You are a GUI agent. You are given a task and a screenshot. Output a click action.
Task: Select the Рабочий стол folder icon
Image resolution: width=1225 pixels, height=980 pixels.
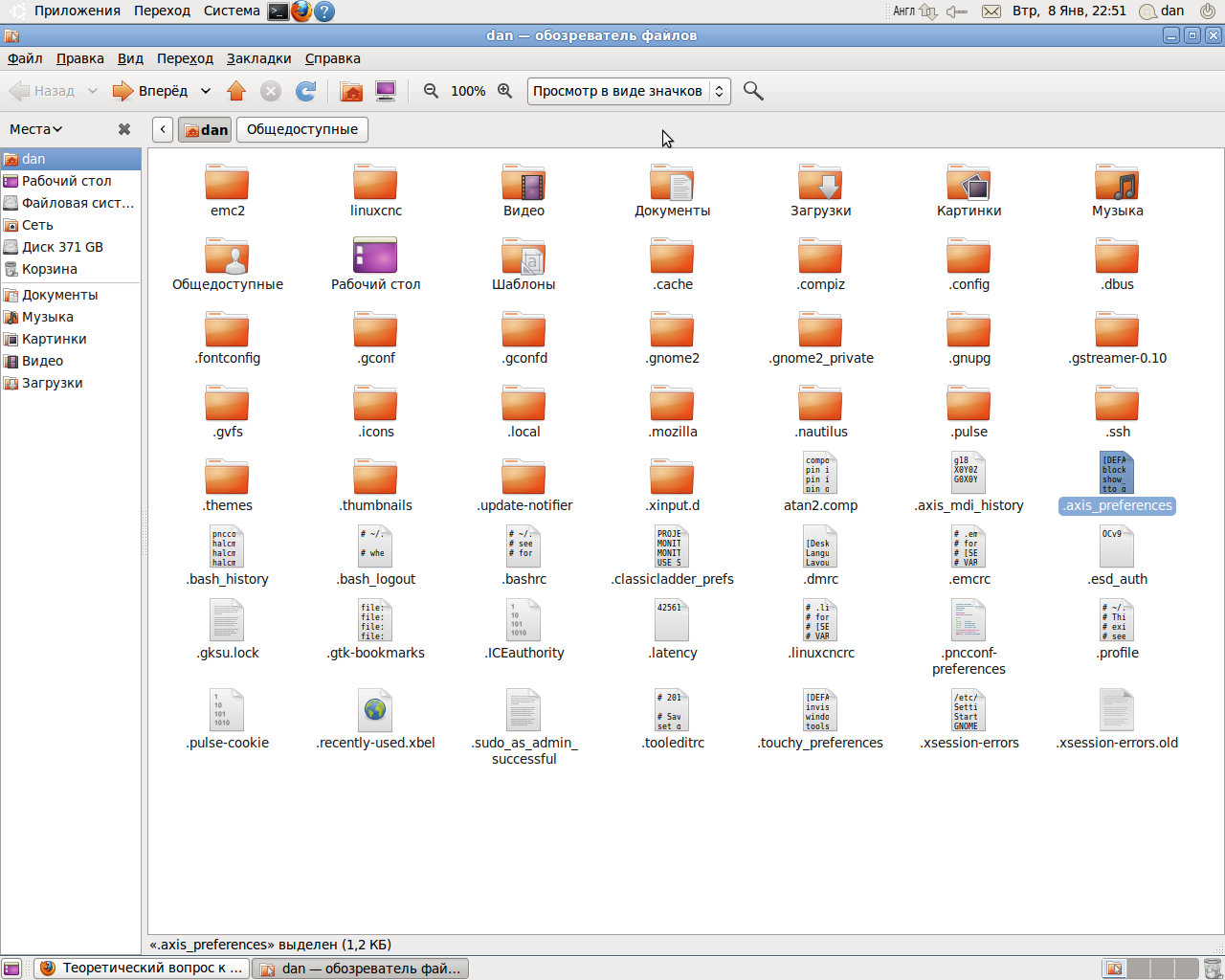click(376, 264)
